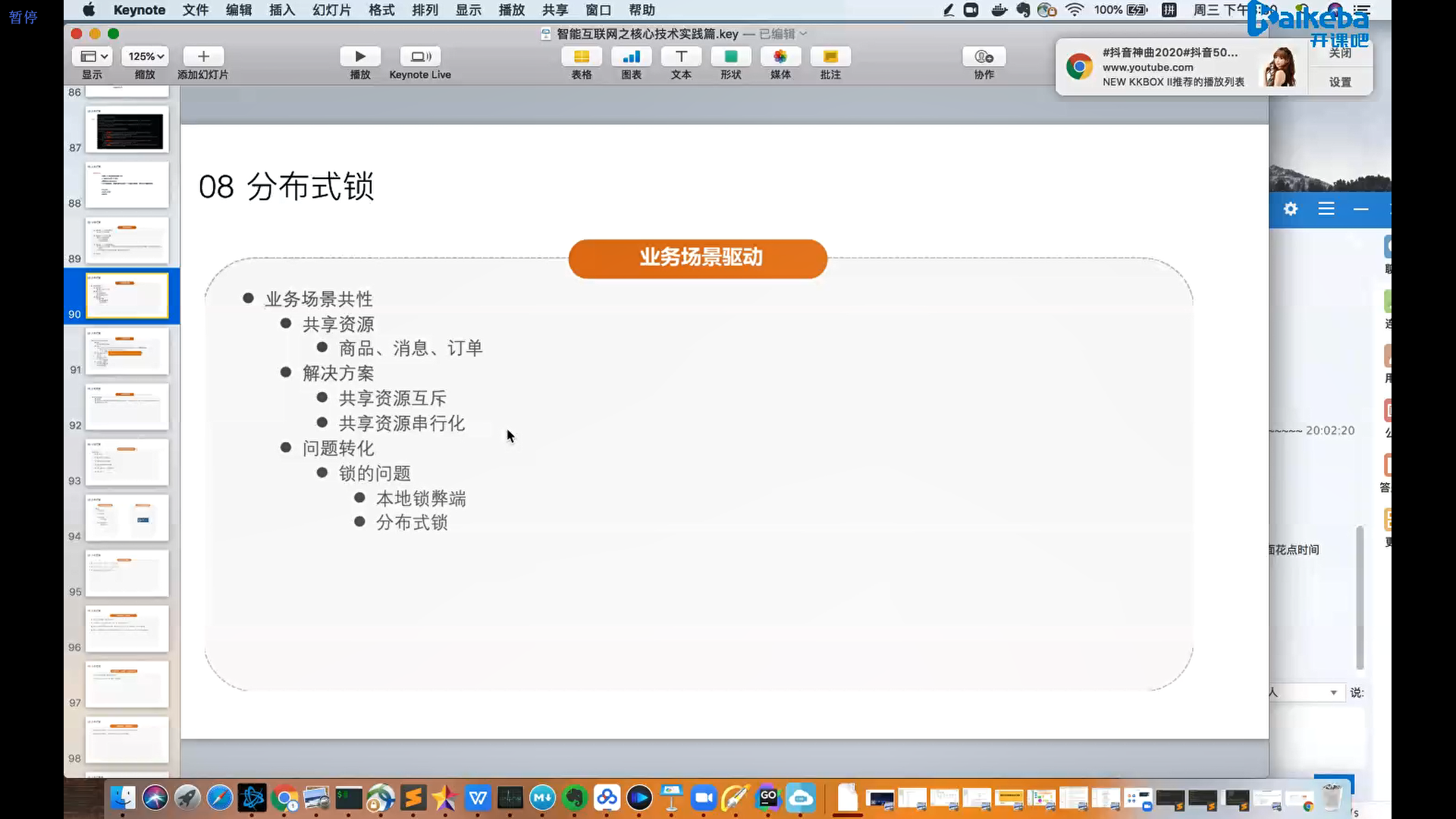Viewport: 1456px width, 819px height.
Task: Click 设置 in the Chrome notification
Action: [1339, 82]
